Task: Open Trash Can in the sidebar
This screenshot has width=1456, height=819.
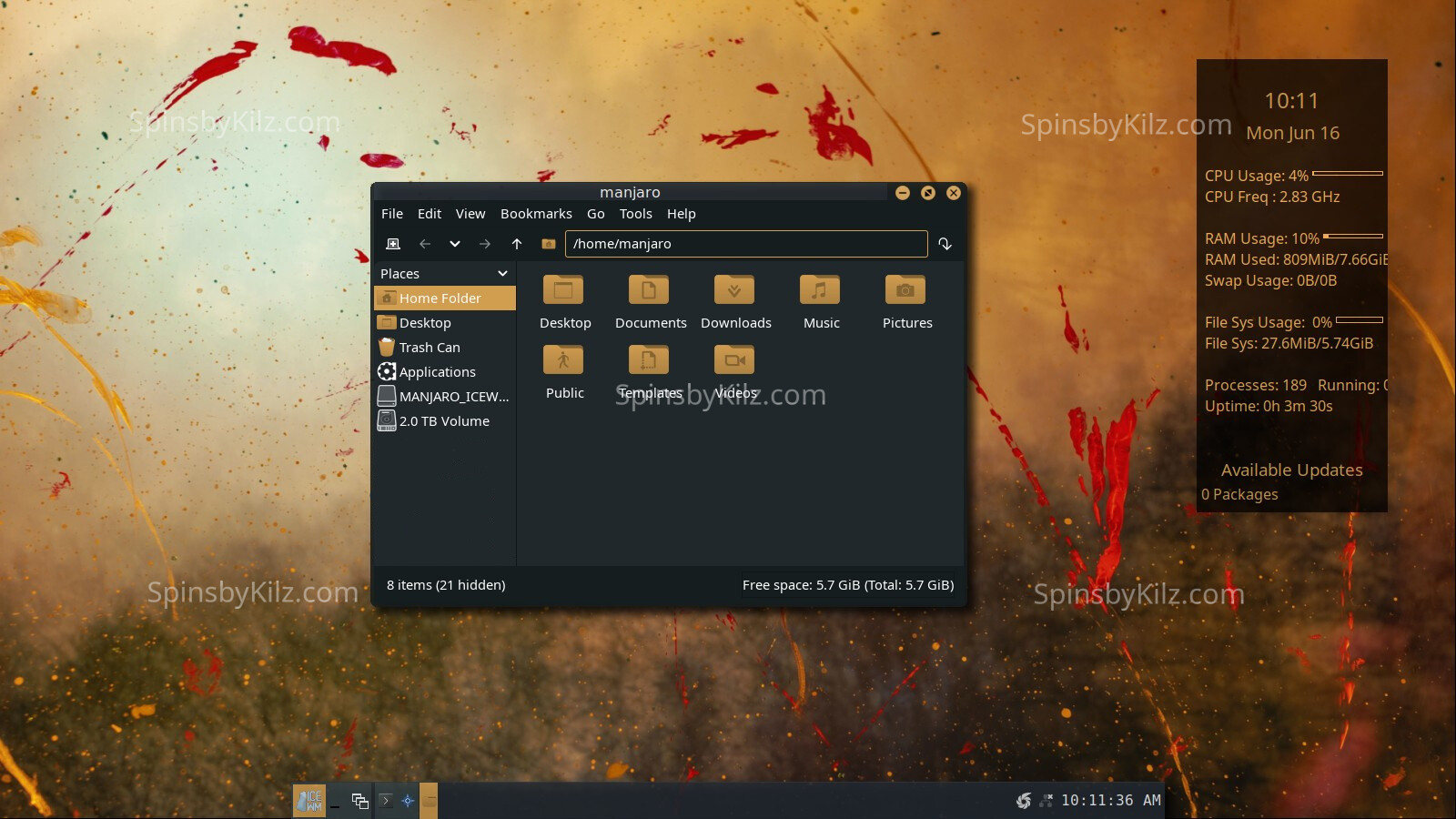Action: tap(445, 348)
